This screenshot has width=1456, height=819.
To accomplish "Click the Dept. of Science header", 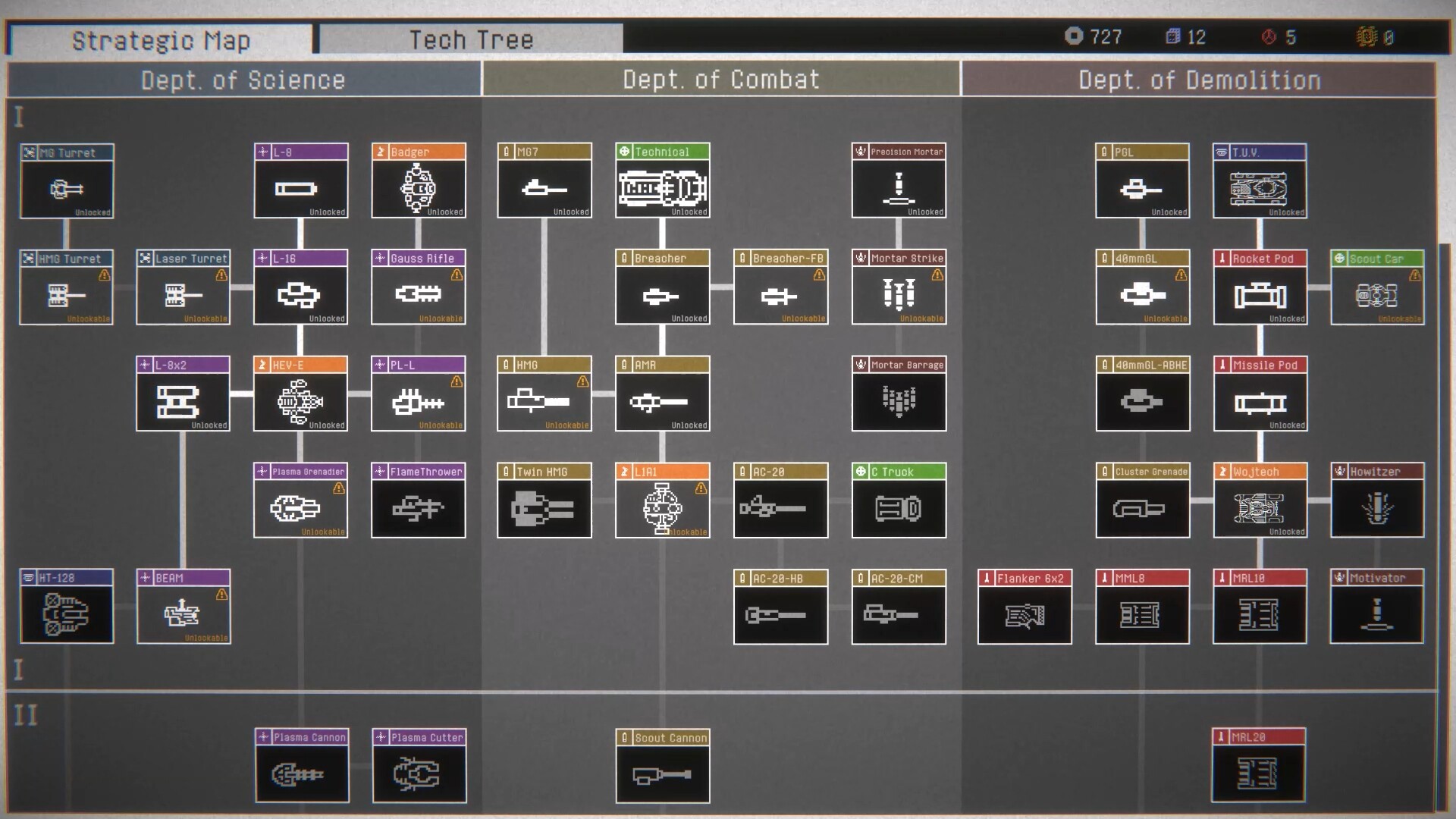I will coord(243,80).
